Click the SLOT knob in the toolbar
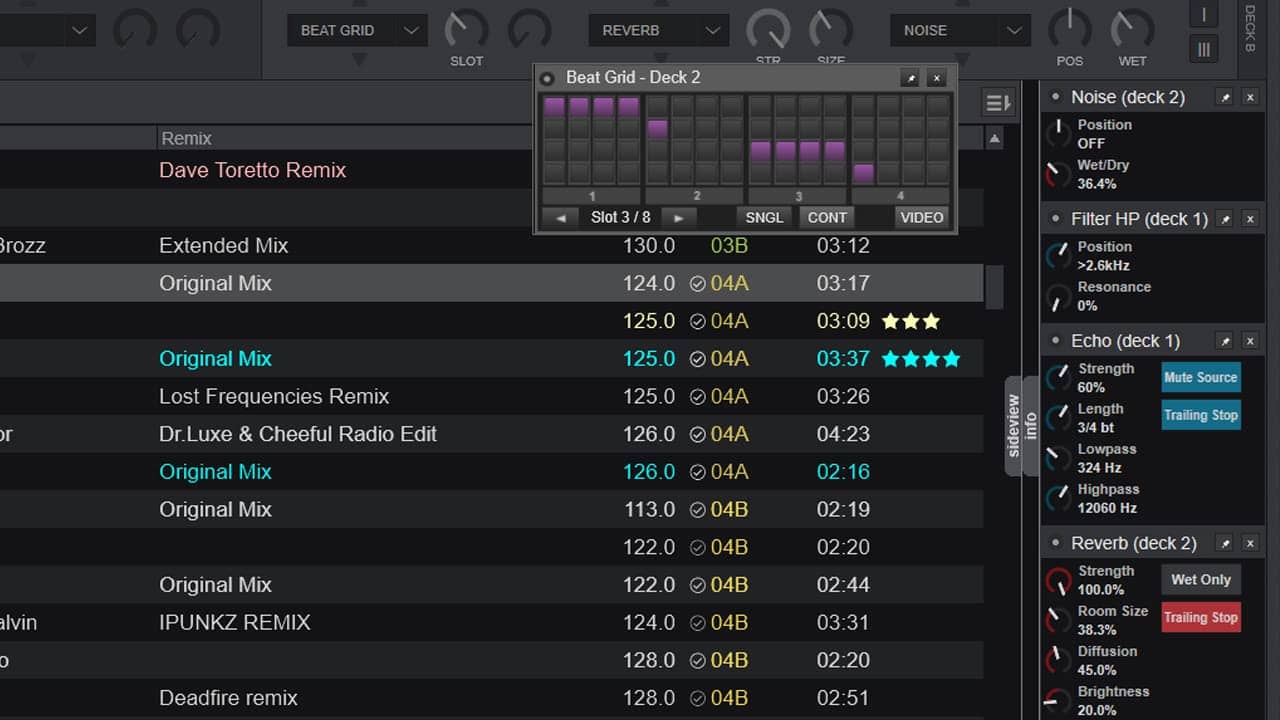Viewport: 1280px width, 720px height. [466, 30]
